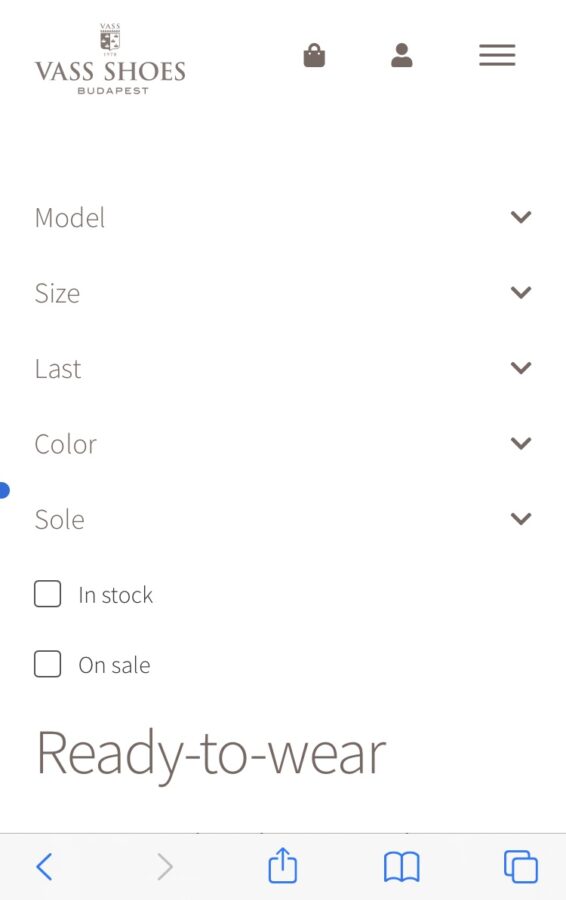Tap the blue dot at left edge
Image resolution: width=566 pixels, height=900 pixels.
[4, 490]
